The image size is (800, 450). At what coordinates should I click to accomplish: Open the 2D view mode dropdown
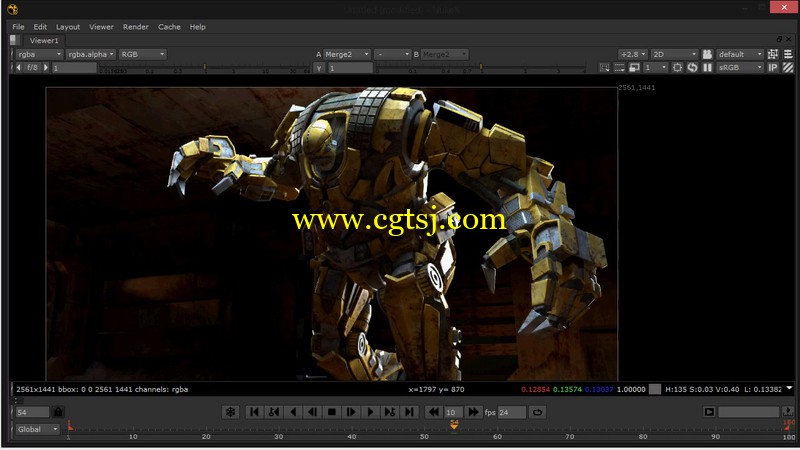click(674, 54)
